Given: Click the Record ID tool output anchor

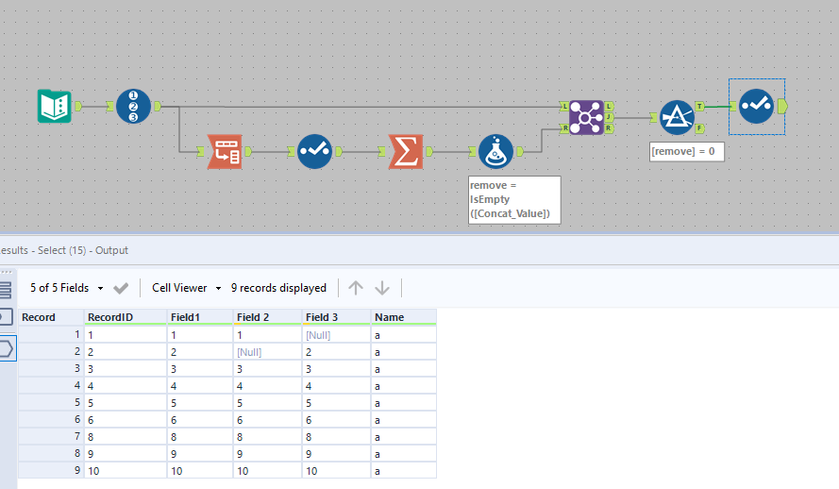Looking at the screenshot, I should click(157, 106).
